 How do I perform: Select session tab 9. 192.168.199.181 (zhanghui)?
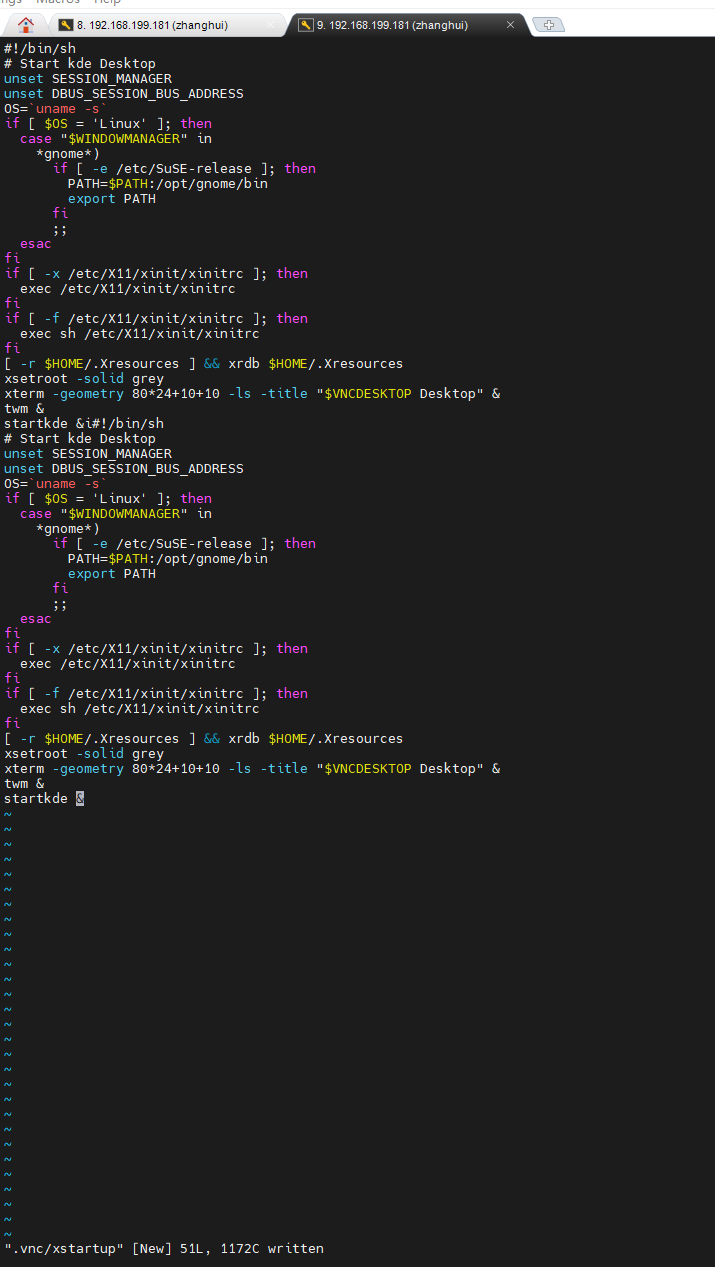point(405,25)
